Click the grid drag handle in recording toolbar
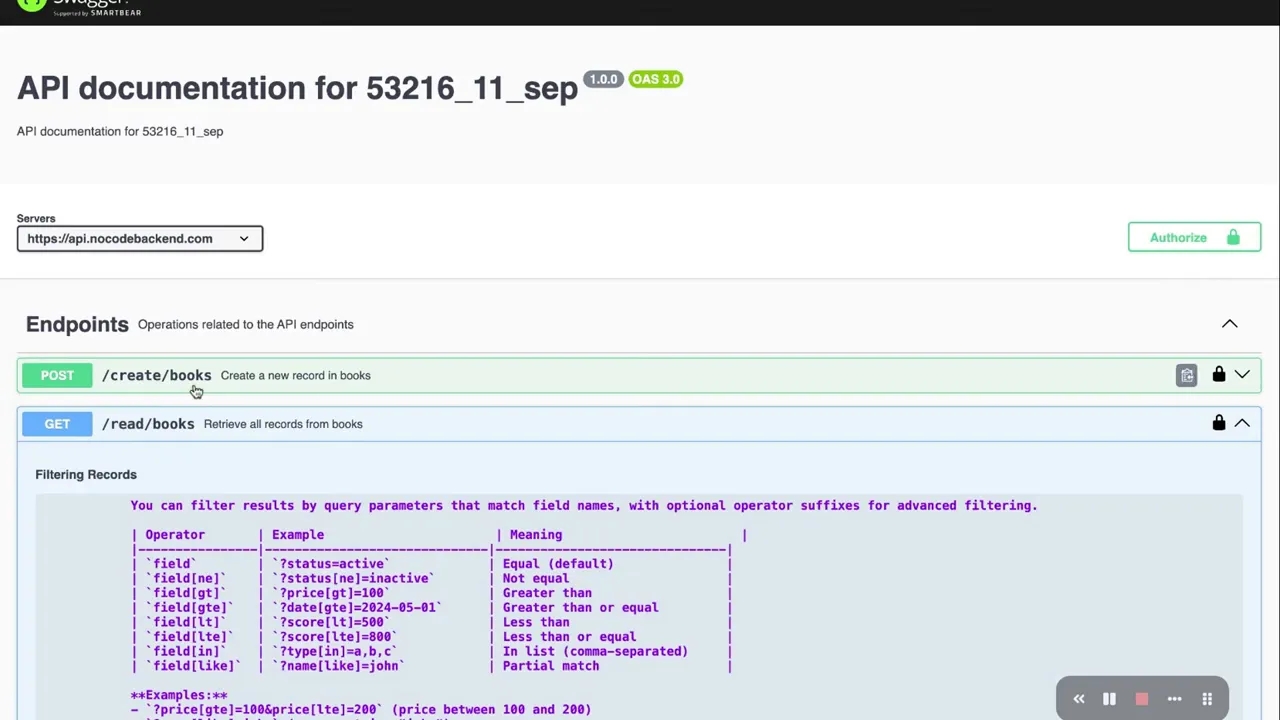Screen dimensions: 1280x720 point(1207,699)
